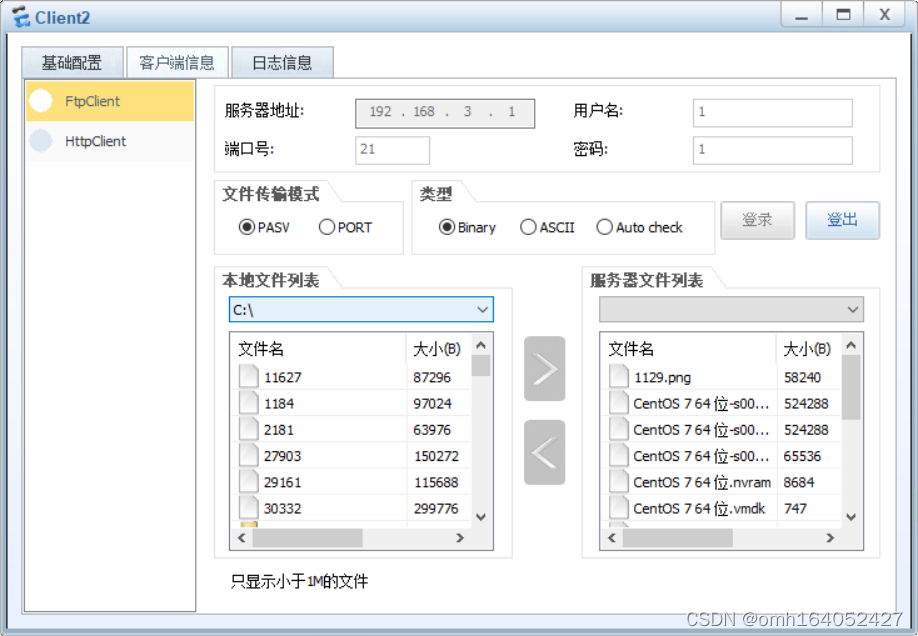Click file icon next to 2181

(x=249, y=429)
